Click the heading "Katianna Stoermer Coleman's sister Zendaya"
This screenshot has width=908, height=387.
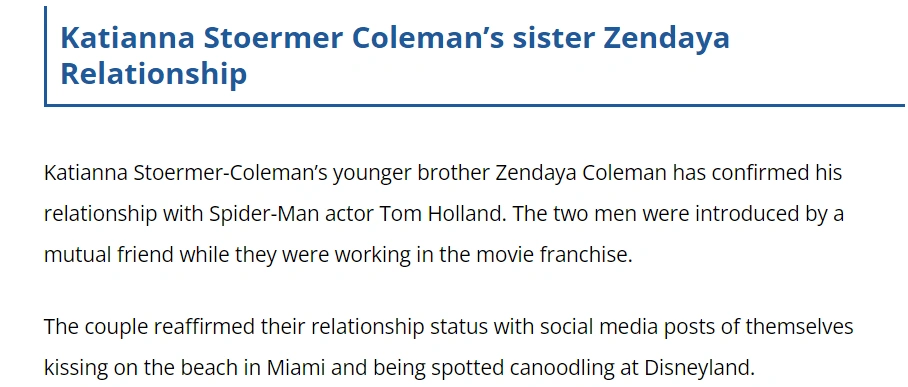(394, 38)
